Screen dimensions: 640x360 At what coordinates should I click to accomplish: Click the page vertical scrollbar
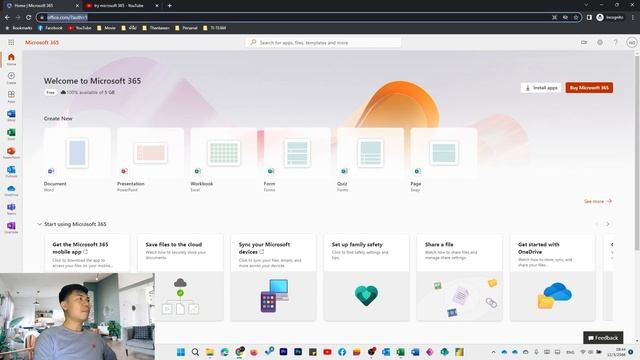click(637, 153)
